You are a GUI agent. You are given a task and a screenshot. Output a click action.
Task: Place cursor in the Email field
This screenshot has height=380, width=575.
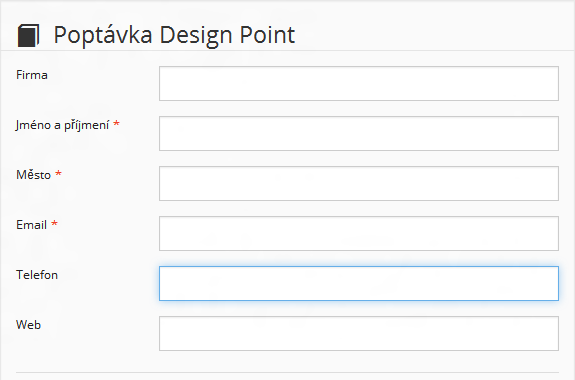click(x=359, y=233)
